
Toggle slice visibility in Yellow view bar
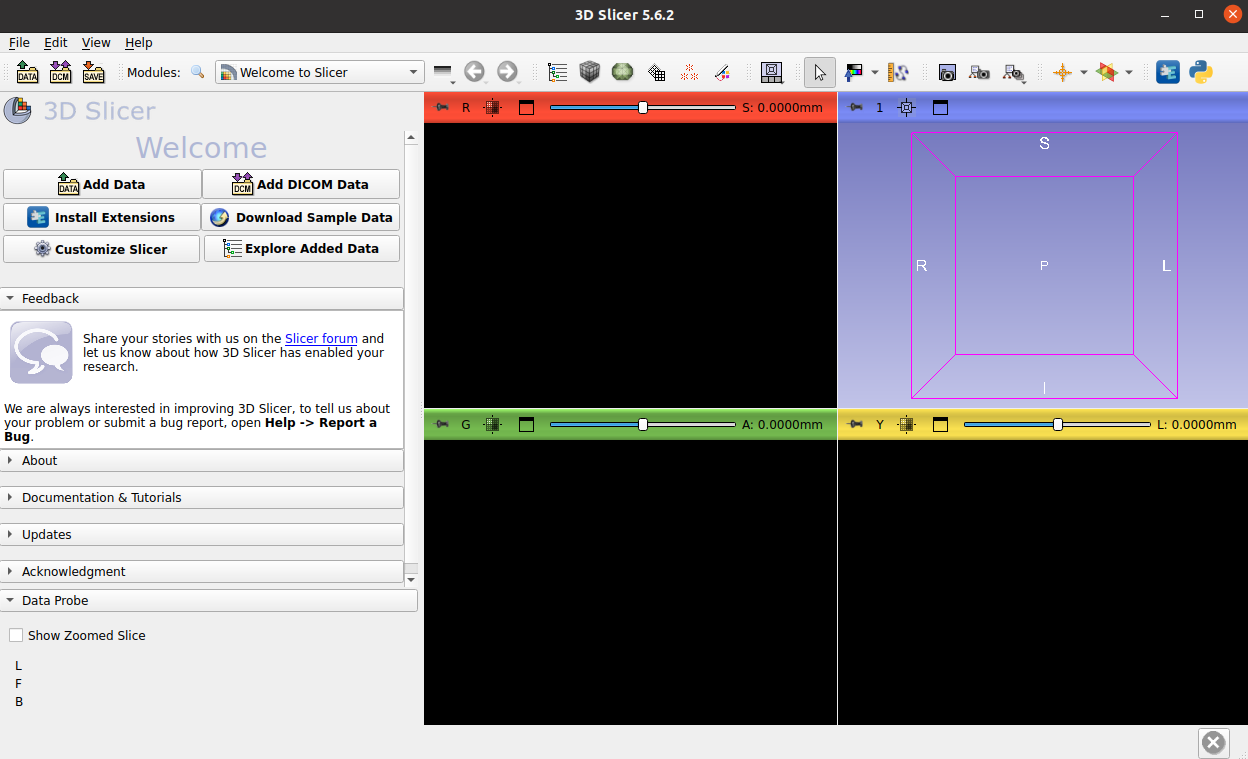click(906, 424)
